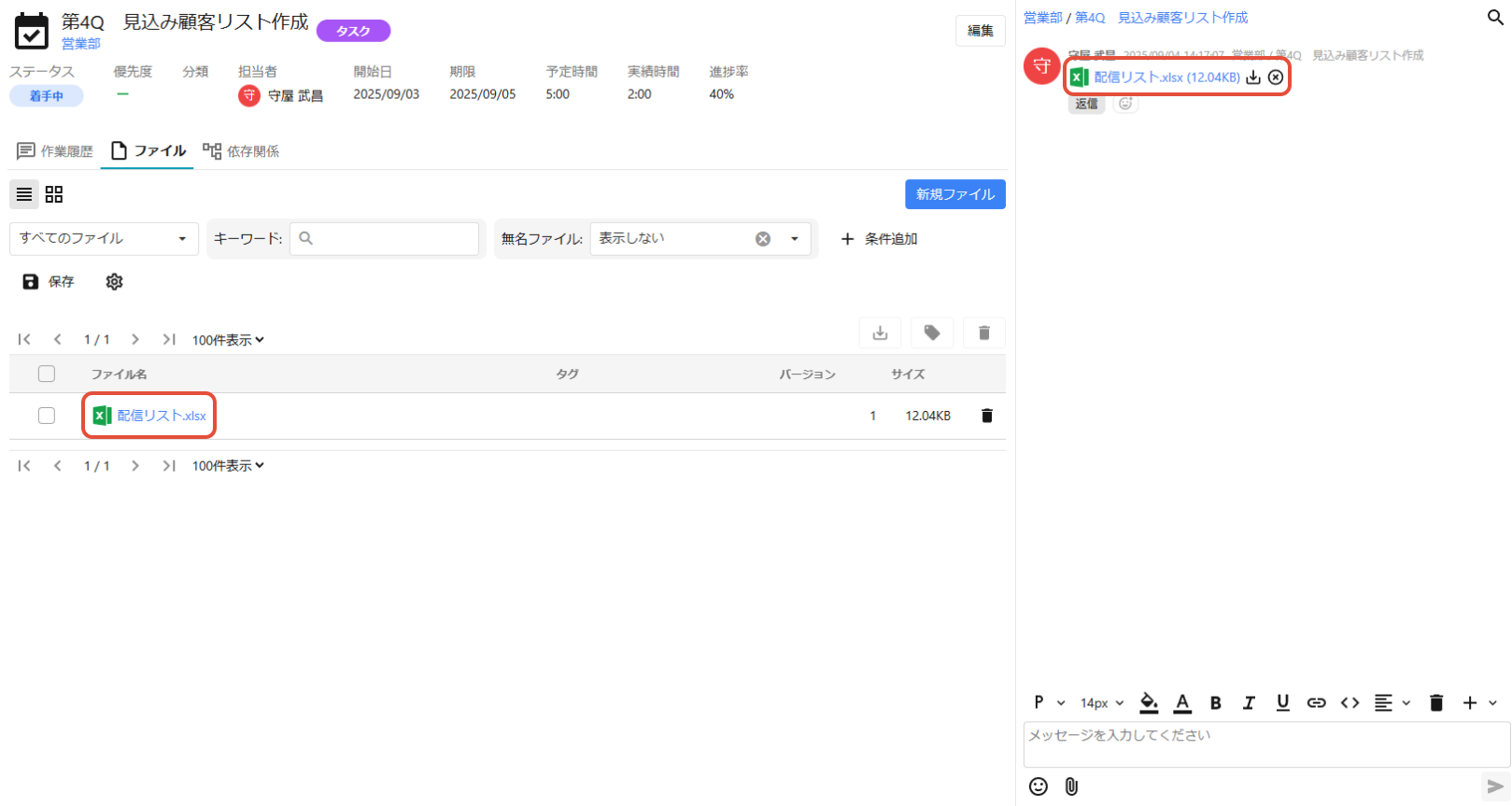
Task: Go to last page in bottom pagination
Action: (169, 465)
